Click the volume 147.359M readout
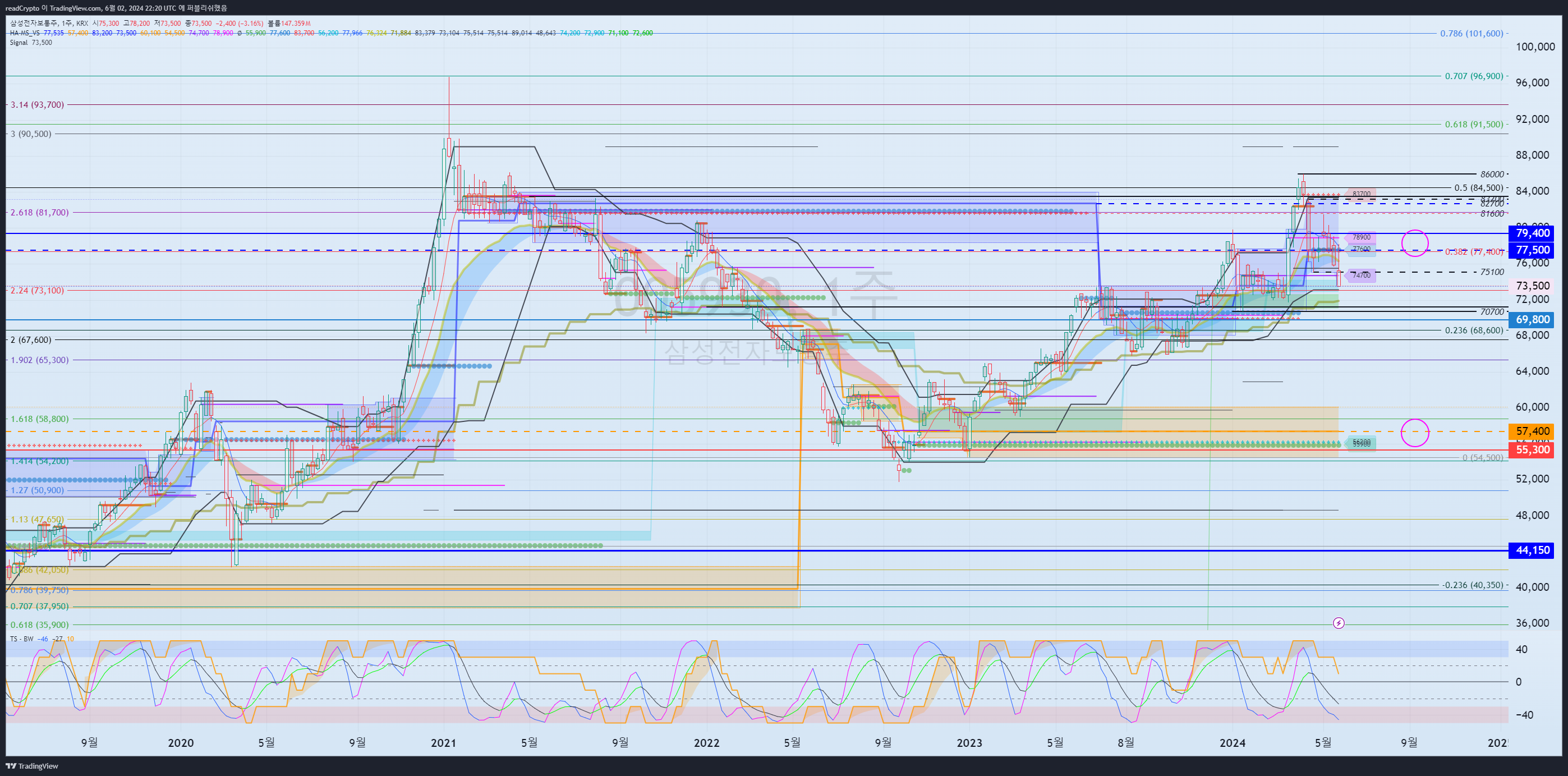The height and width of the screenshot is (776, 1568). pyautogui.click(x=289, y=23)
